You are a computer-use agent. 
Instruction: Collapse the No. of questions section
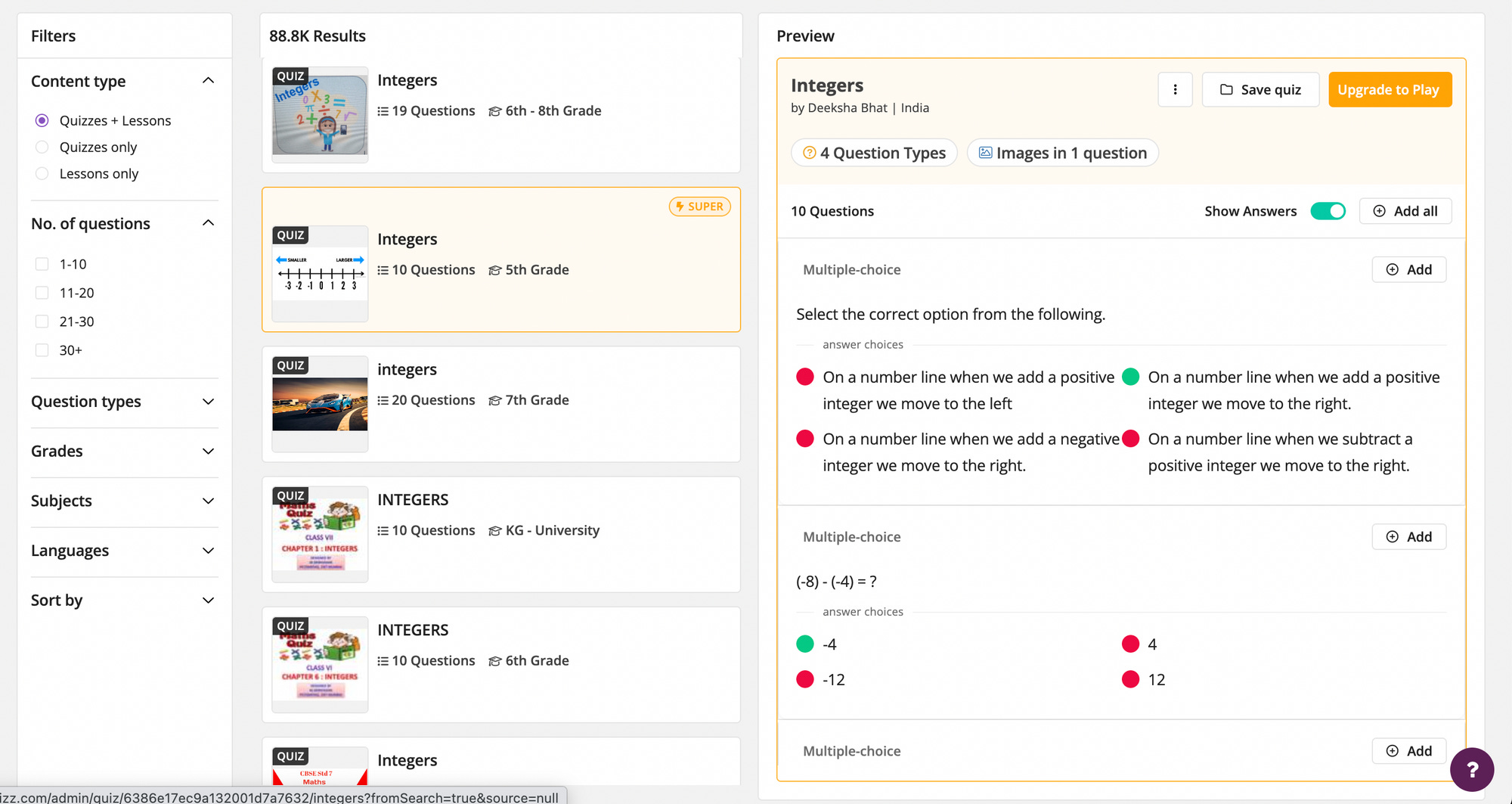click(x=209, y=223)
